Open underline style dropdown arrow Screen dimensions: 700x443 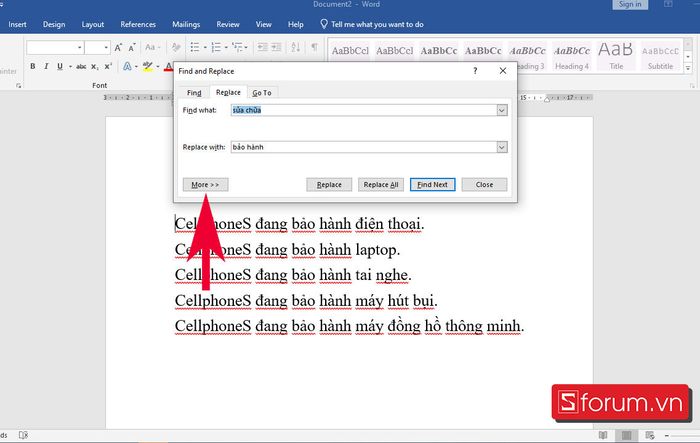[70, 67]
